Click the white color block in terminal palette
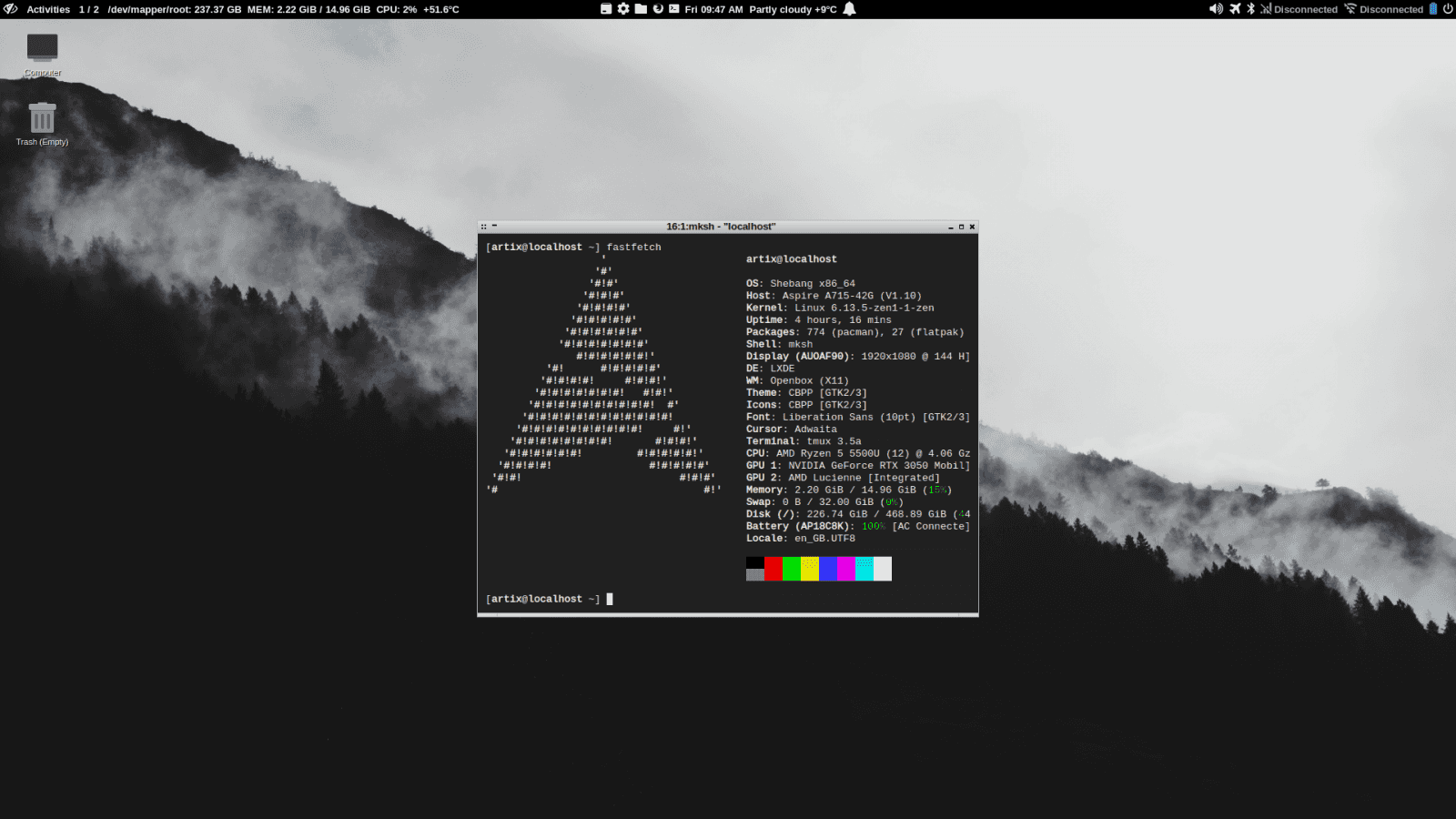The height and width of the screenshot is (819, 1456). pyautogui.click(x=883, y=569)
